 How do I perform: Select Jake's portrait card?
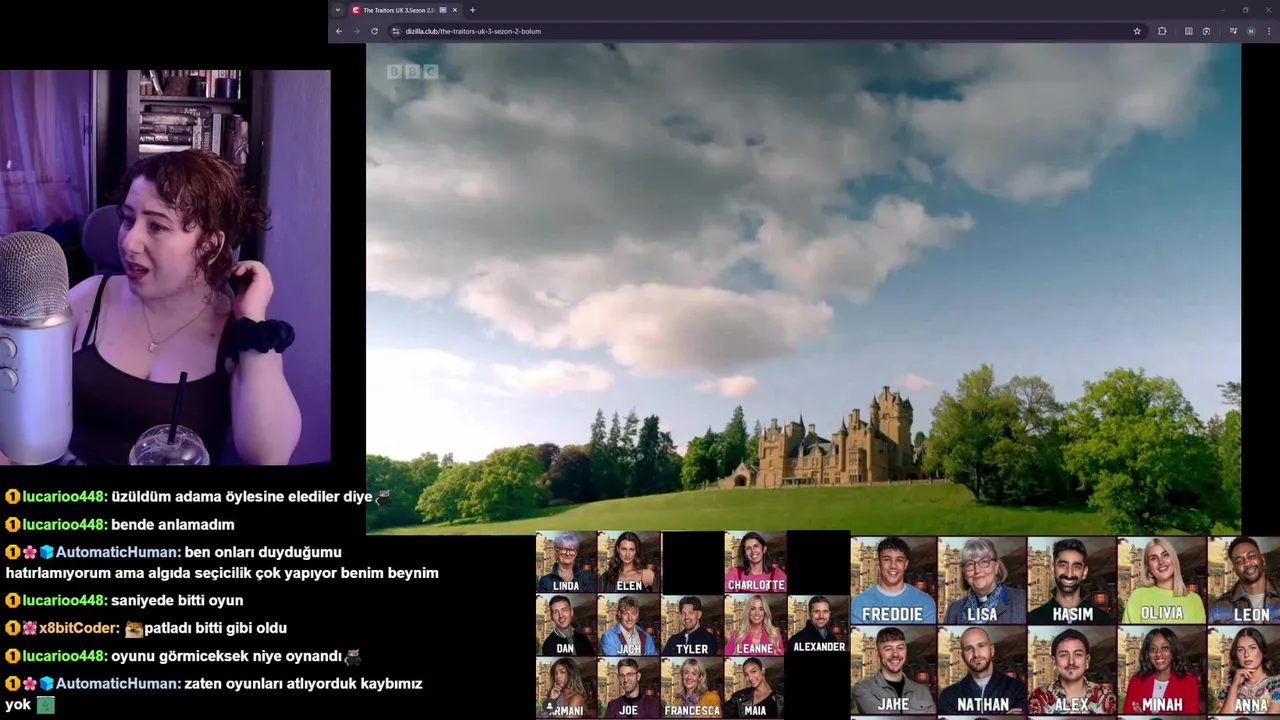893,672
